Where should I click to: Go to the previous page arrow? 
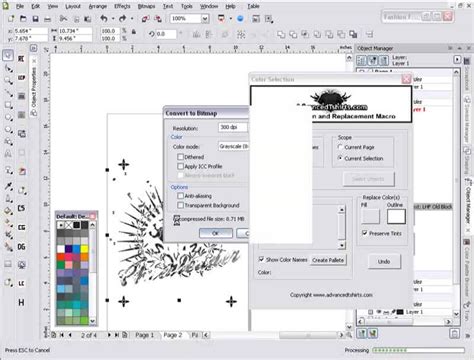(70, 335)
